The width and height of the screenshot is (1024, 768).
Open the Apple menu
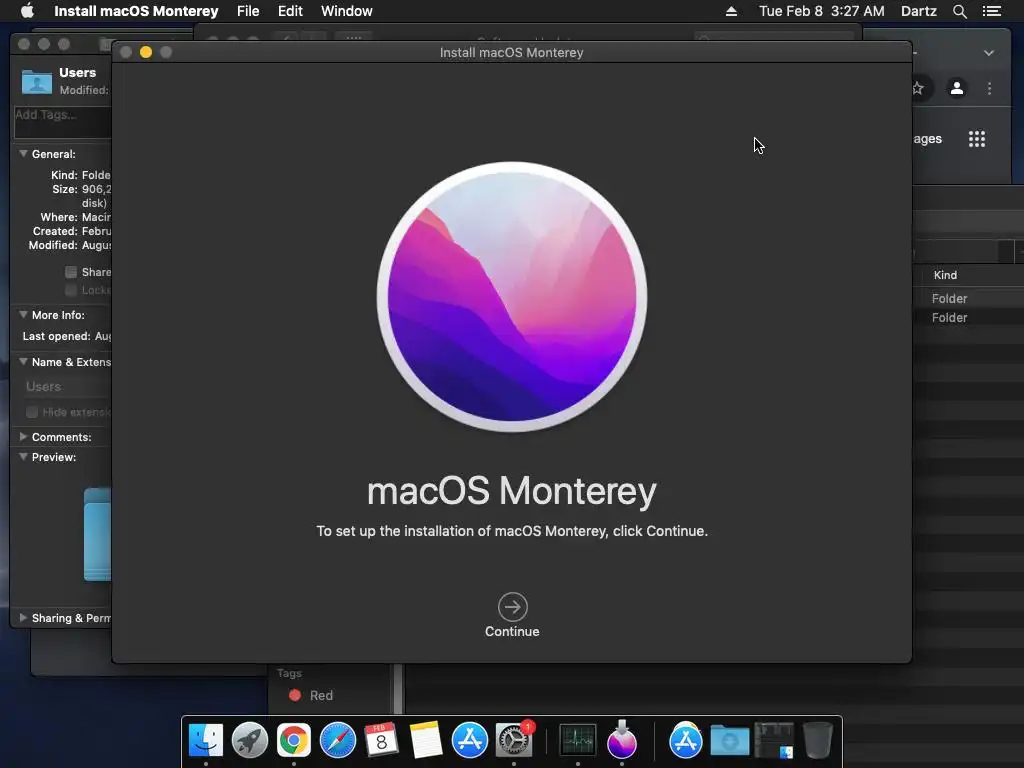pos(27,11)
